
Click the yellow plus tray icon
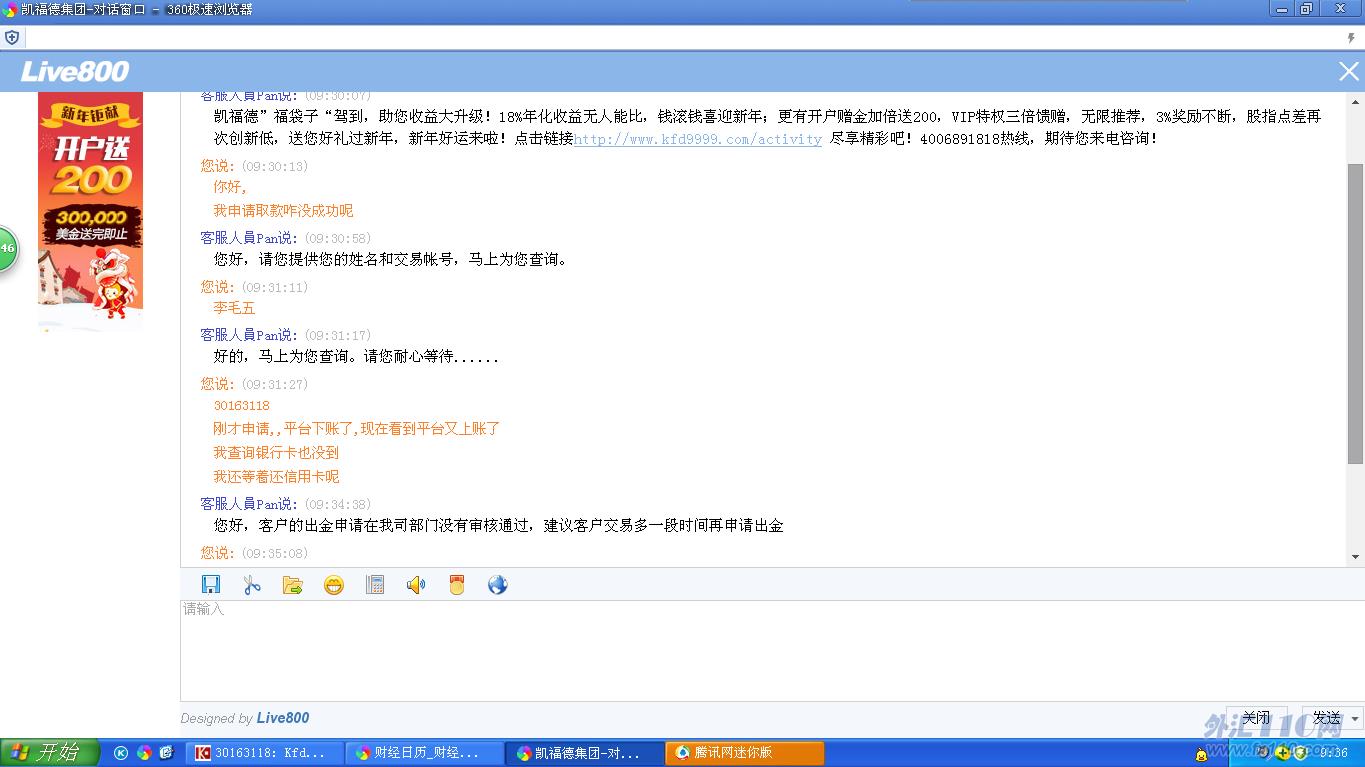[1283, 753]
